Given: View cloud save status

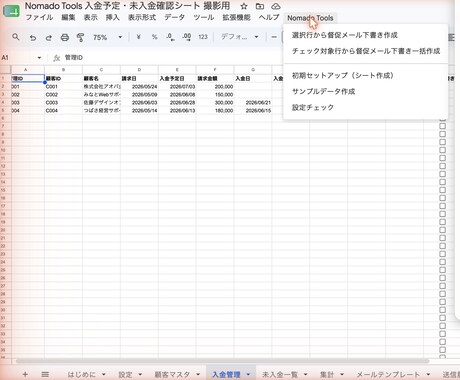Looking at the screenshot, I should click(x=276, y=6).
